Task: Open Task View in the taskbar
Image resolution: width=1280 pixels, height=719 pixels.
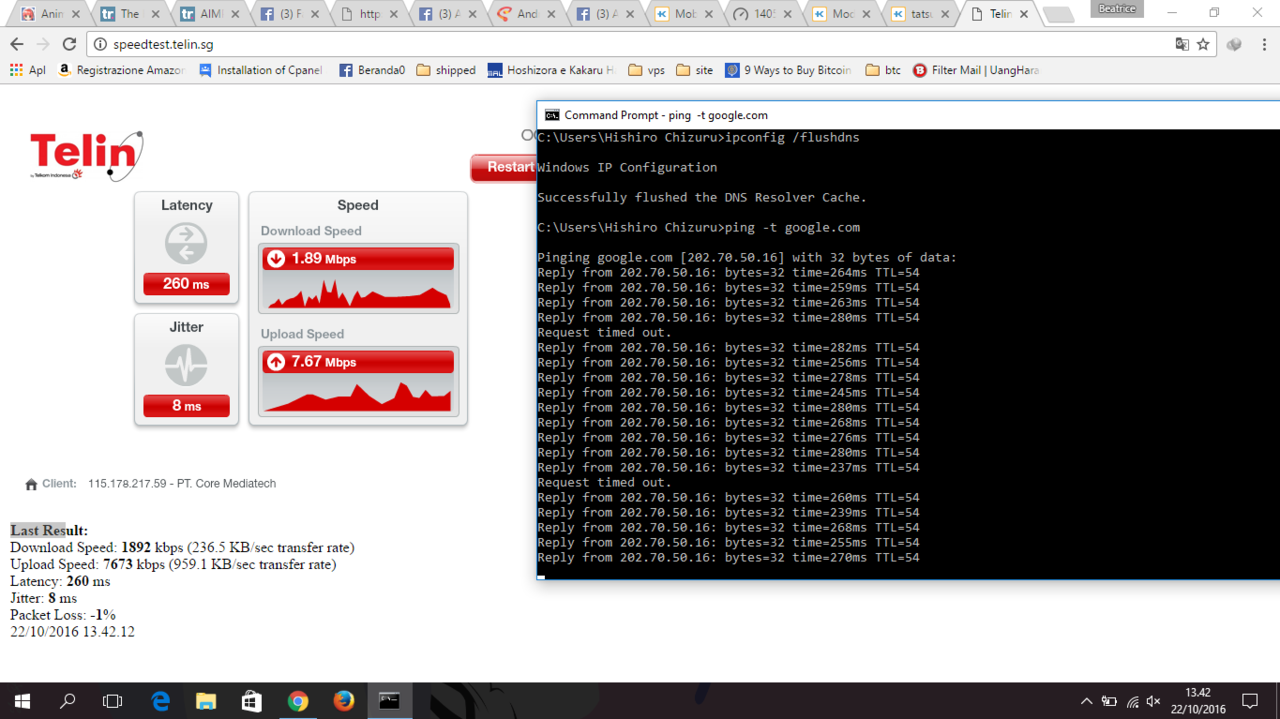Action: (113, 701)
